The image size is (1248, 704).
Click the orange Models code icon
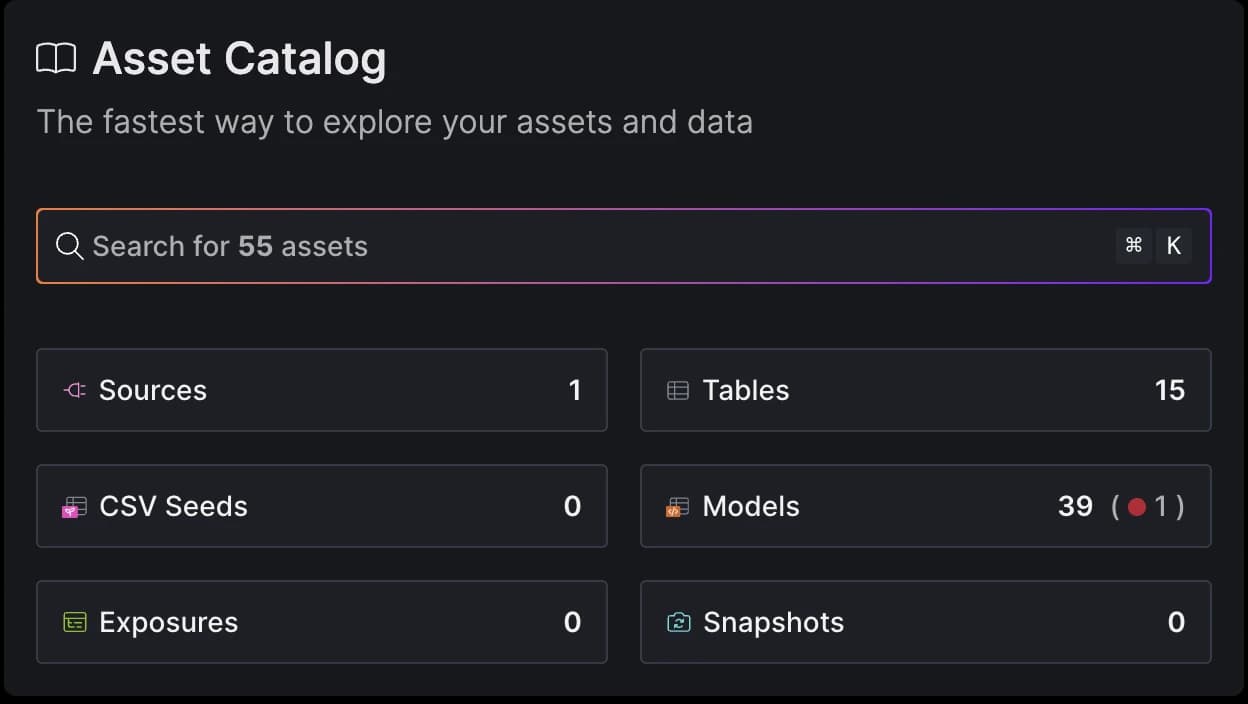(678, 507)
